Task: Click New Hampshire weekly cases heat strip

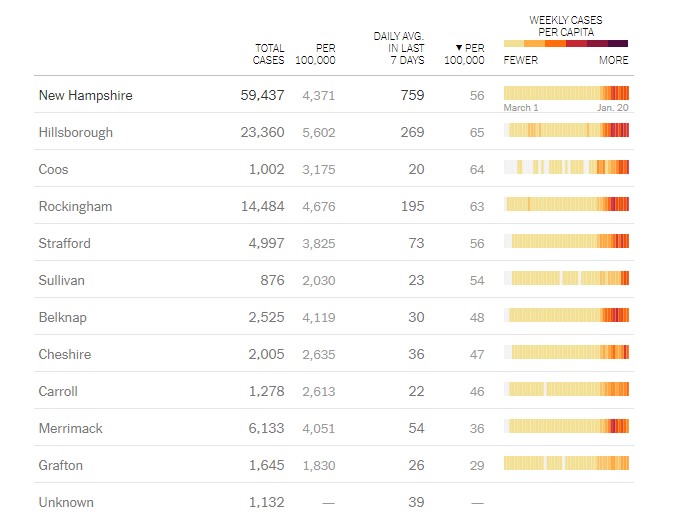Action: pos(567,93)
